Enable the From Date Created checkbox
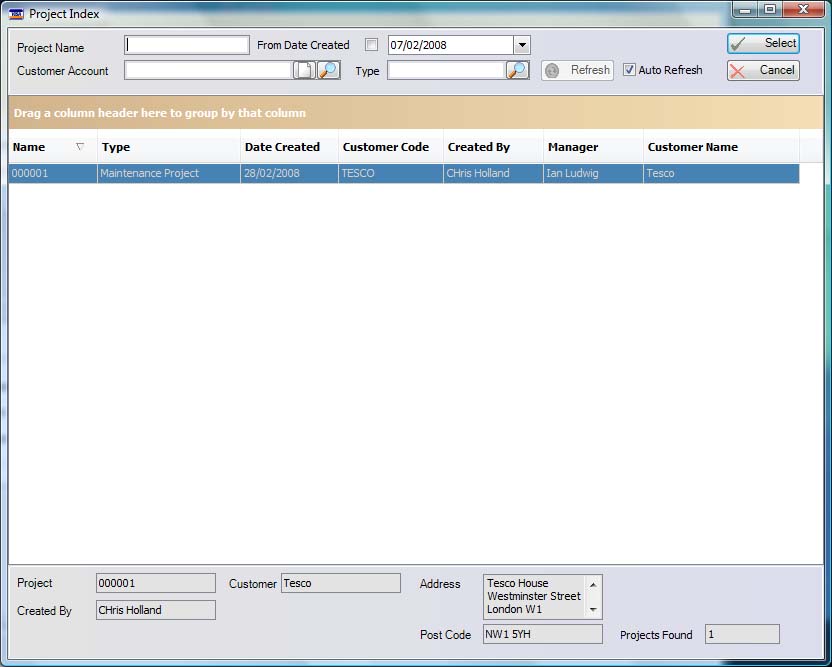The width and height of the screenshot is (832, 667). click(x=372, y=45)
